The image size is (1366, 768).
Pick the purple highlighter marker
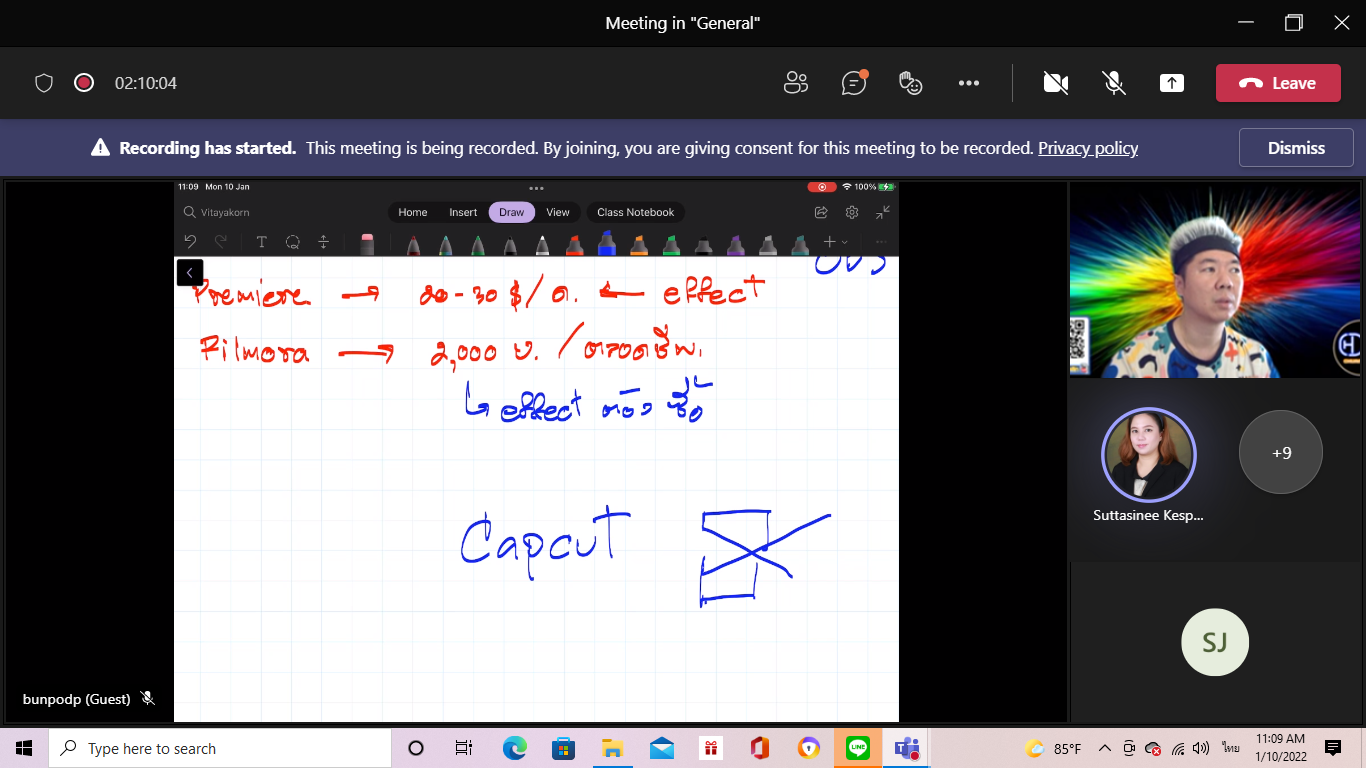[x=735, y=243]
